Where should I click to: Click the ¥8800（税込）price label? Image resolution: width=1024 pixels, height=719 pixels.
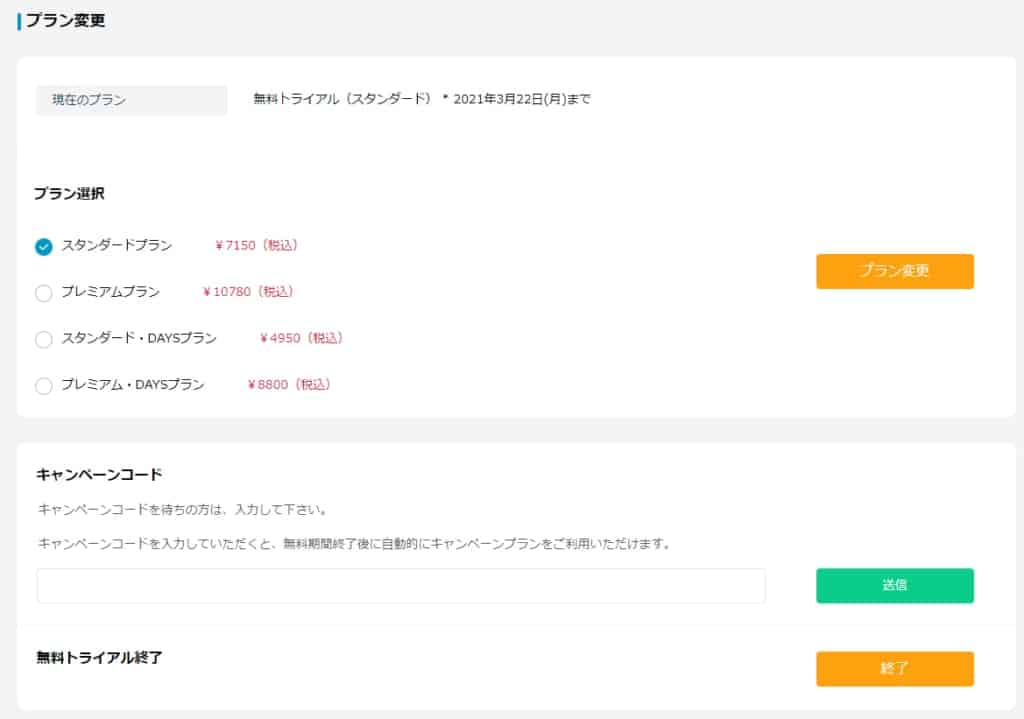click(x=288, y=385)
